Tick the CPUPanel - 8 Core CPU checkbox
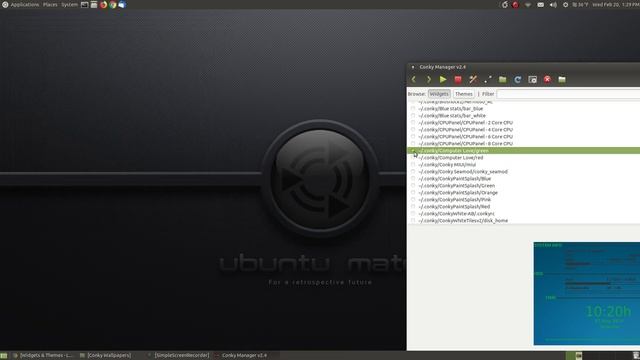Screen dimensions: 640x360 [x=413, y=143]
